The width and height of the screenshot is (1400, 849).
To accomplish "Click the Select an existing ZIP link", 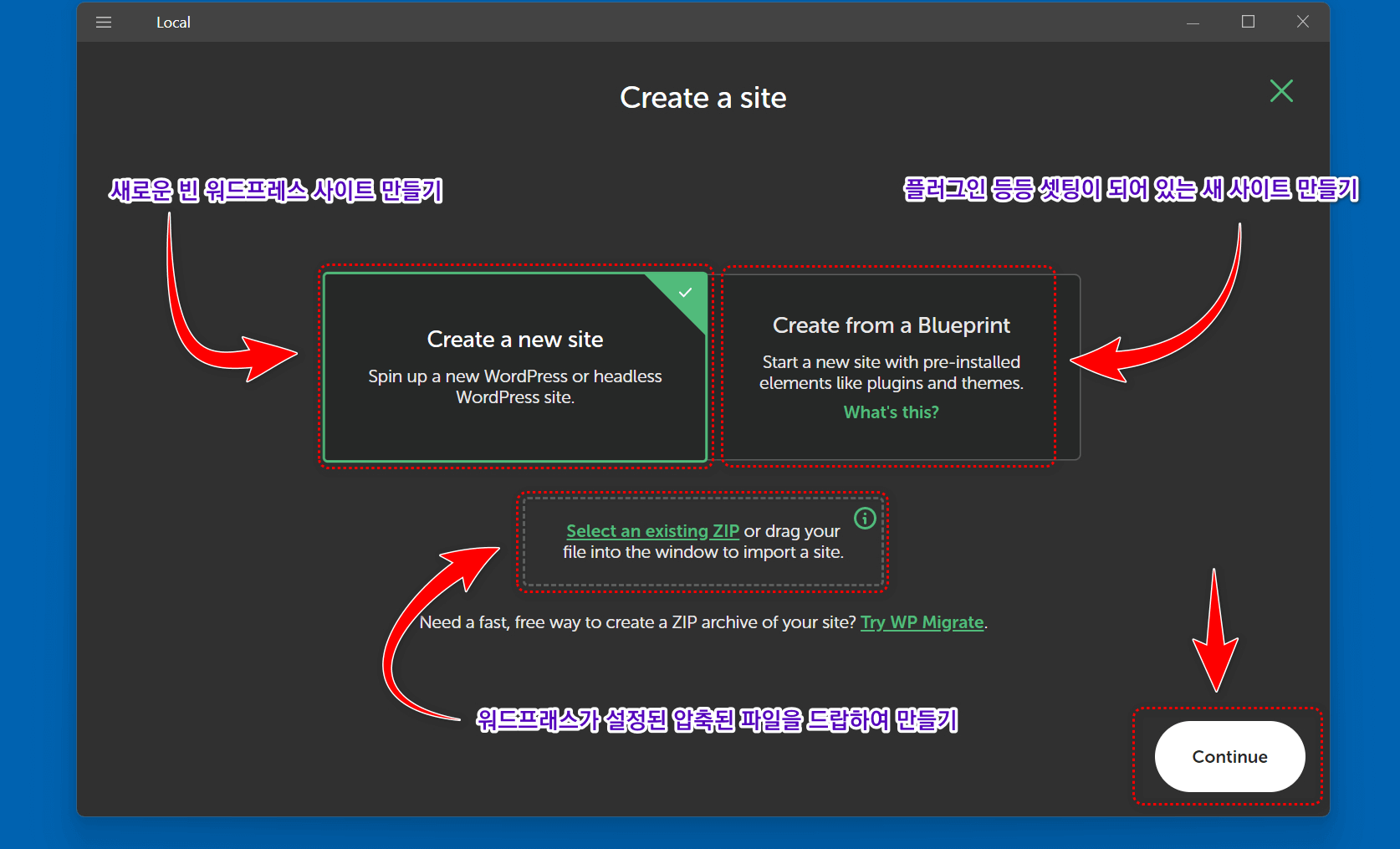I will click(x=652, y=531).
